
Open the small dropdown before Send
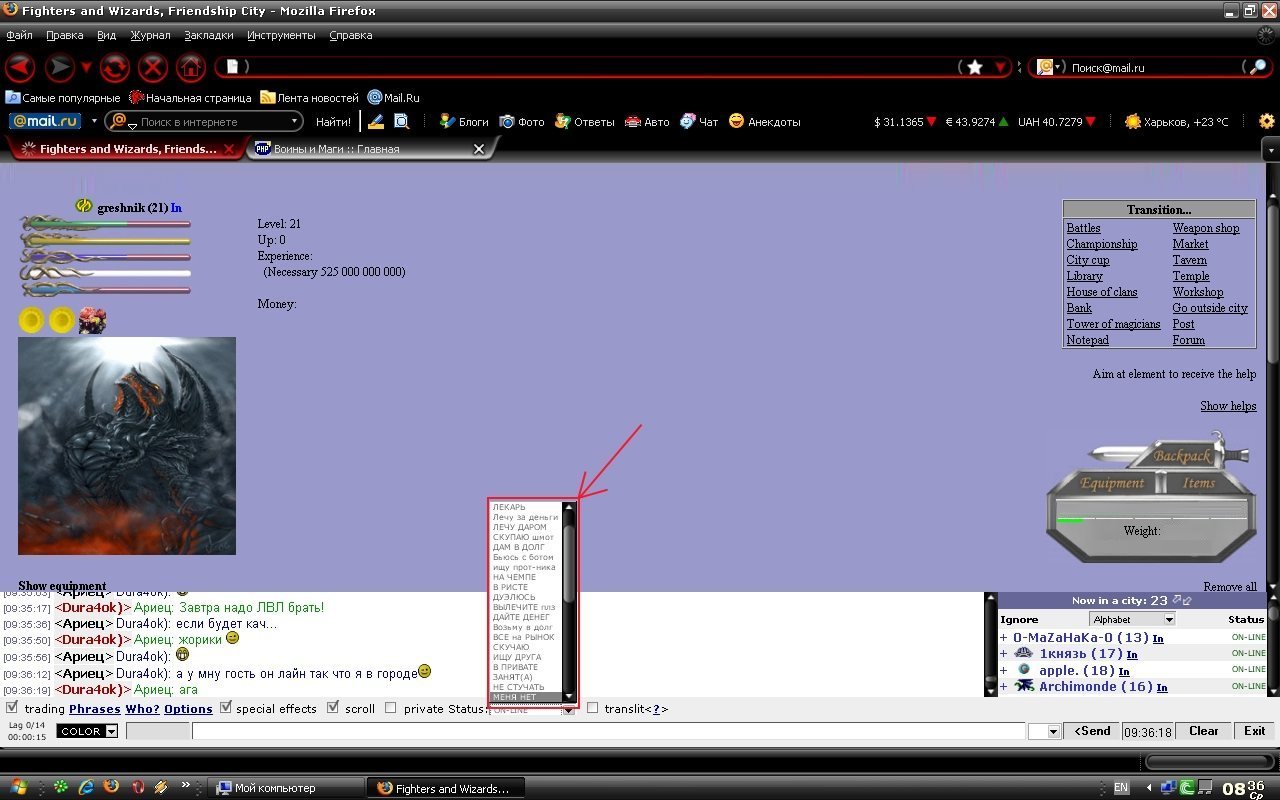click(x=1044, y=731)
